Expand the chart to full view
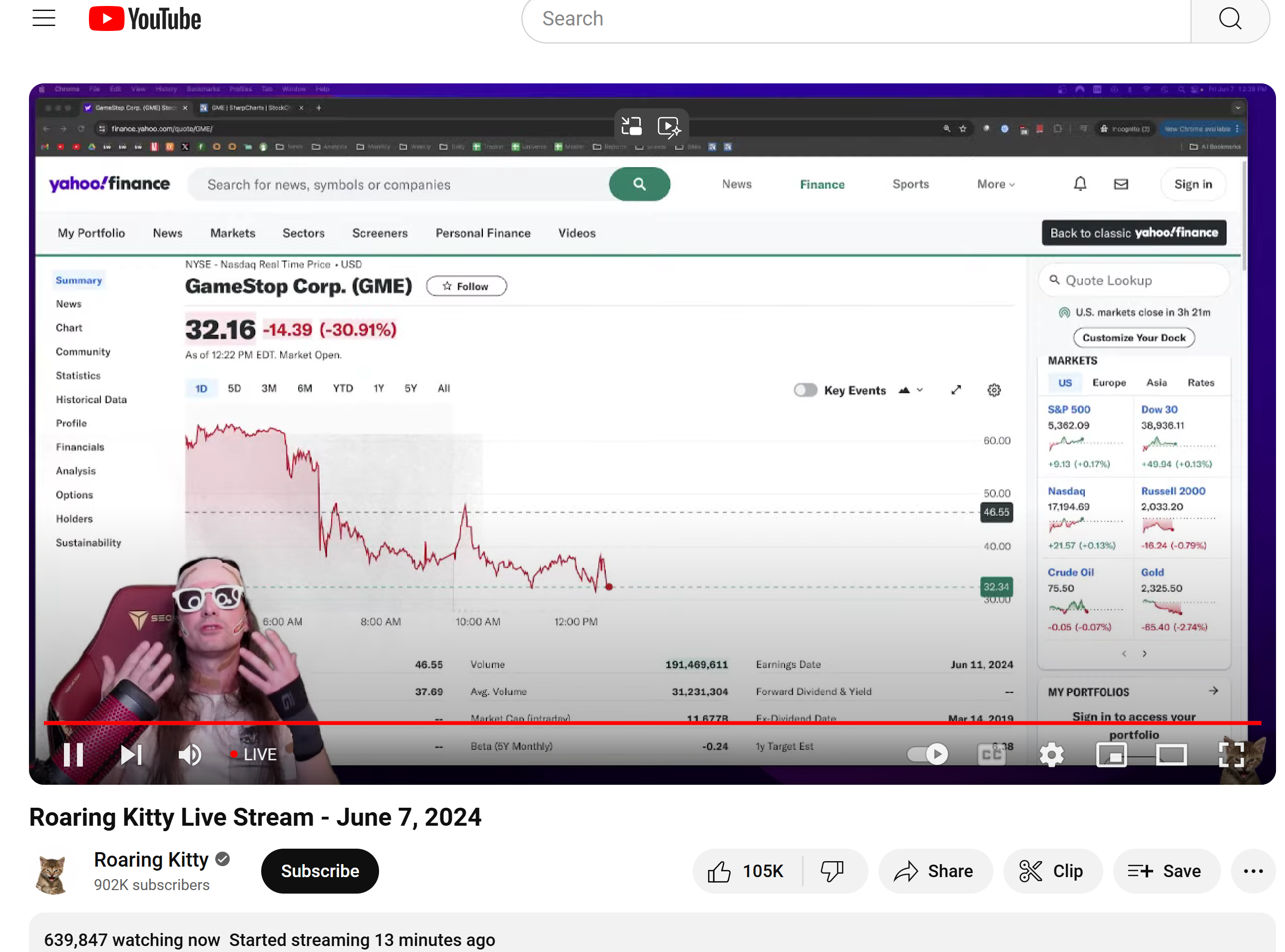Screen dimensions: 1285x952 (956, 390)
